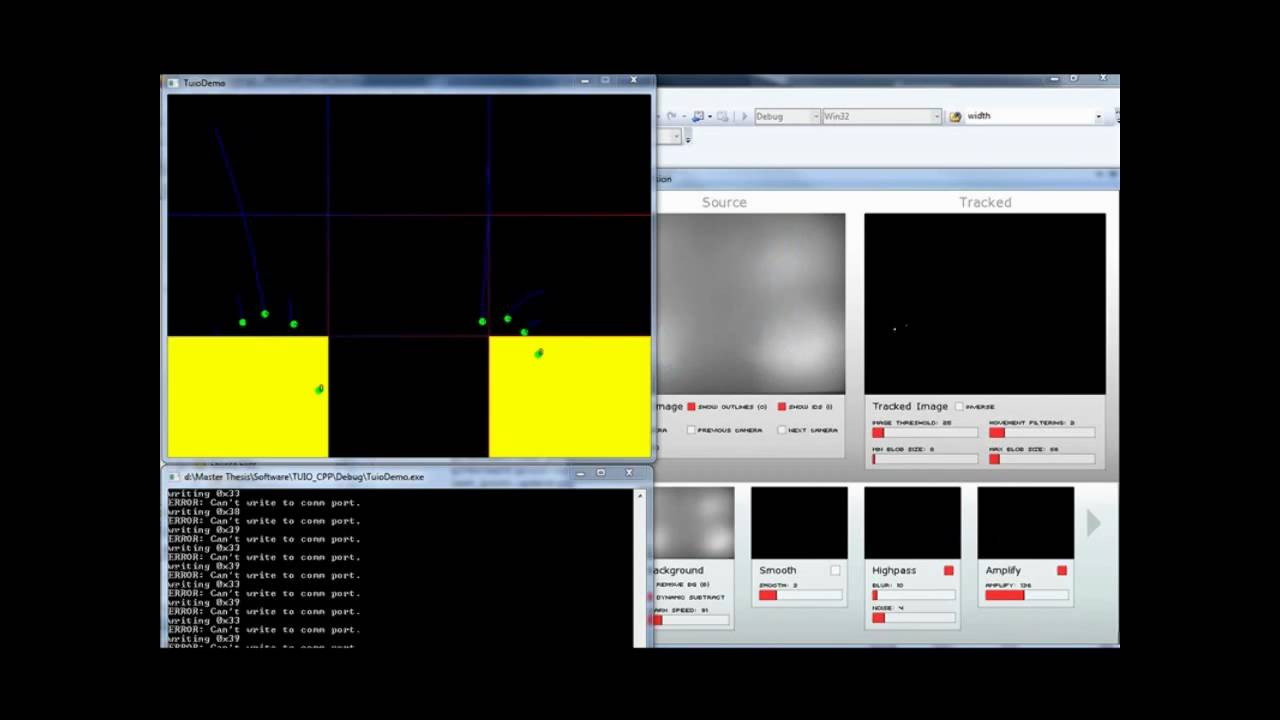Expand the width search box dropdown arrow

click(1098, 116)
